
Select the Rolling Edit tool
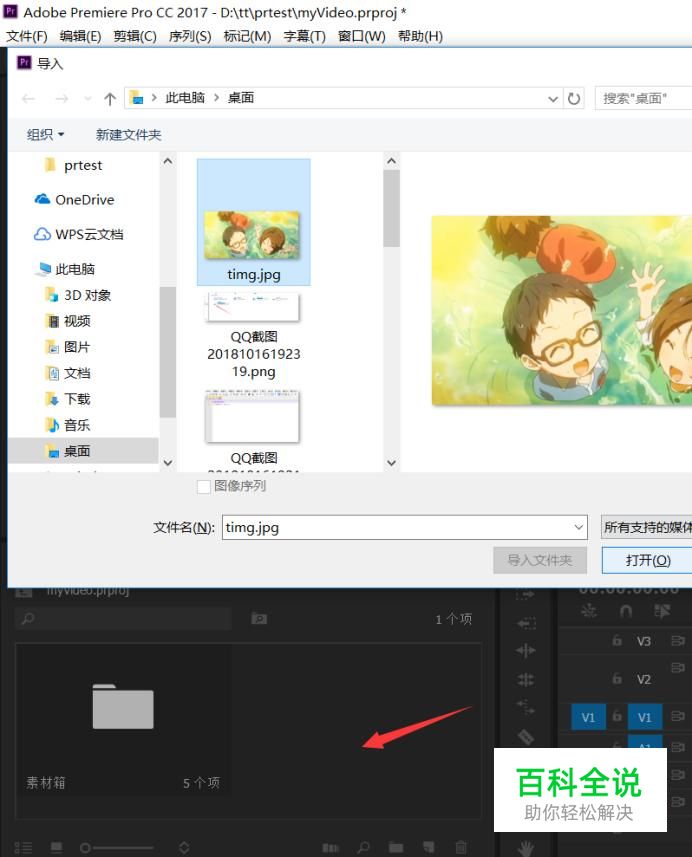pos(526,680)
